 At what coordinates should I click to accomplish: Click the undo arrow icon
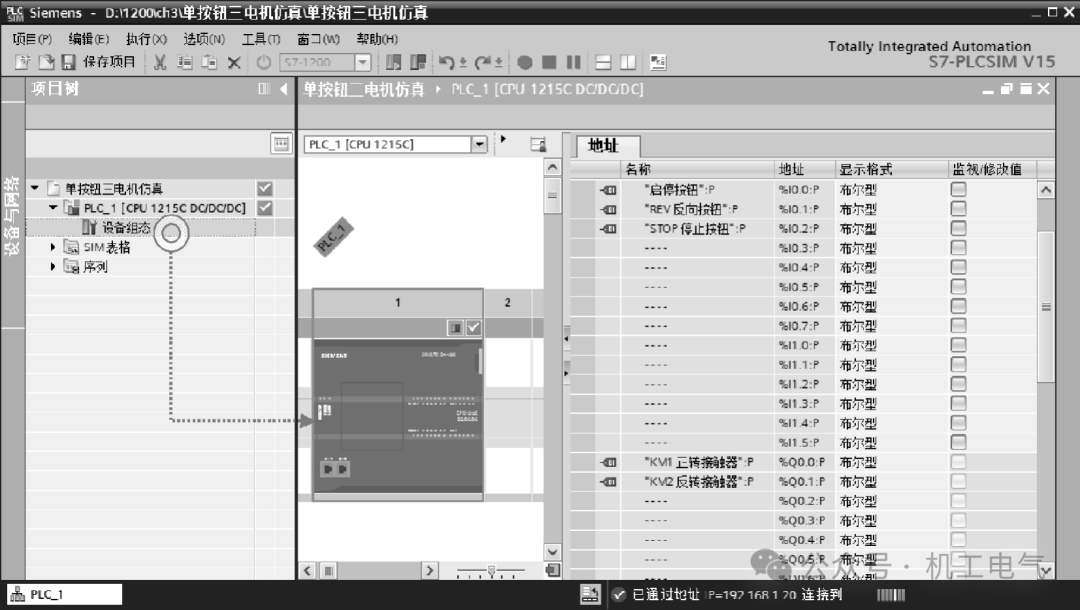[x=446, y=63]
